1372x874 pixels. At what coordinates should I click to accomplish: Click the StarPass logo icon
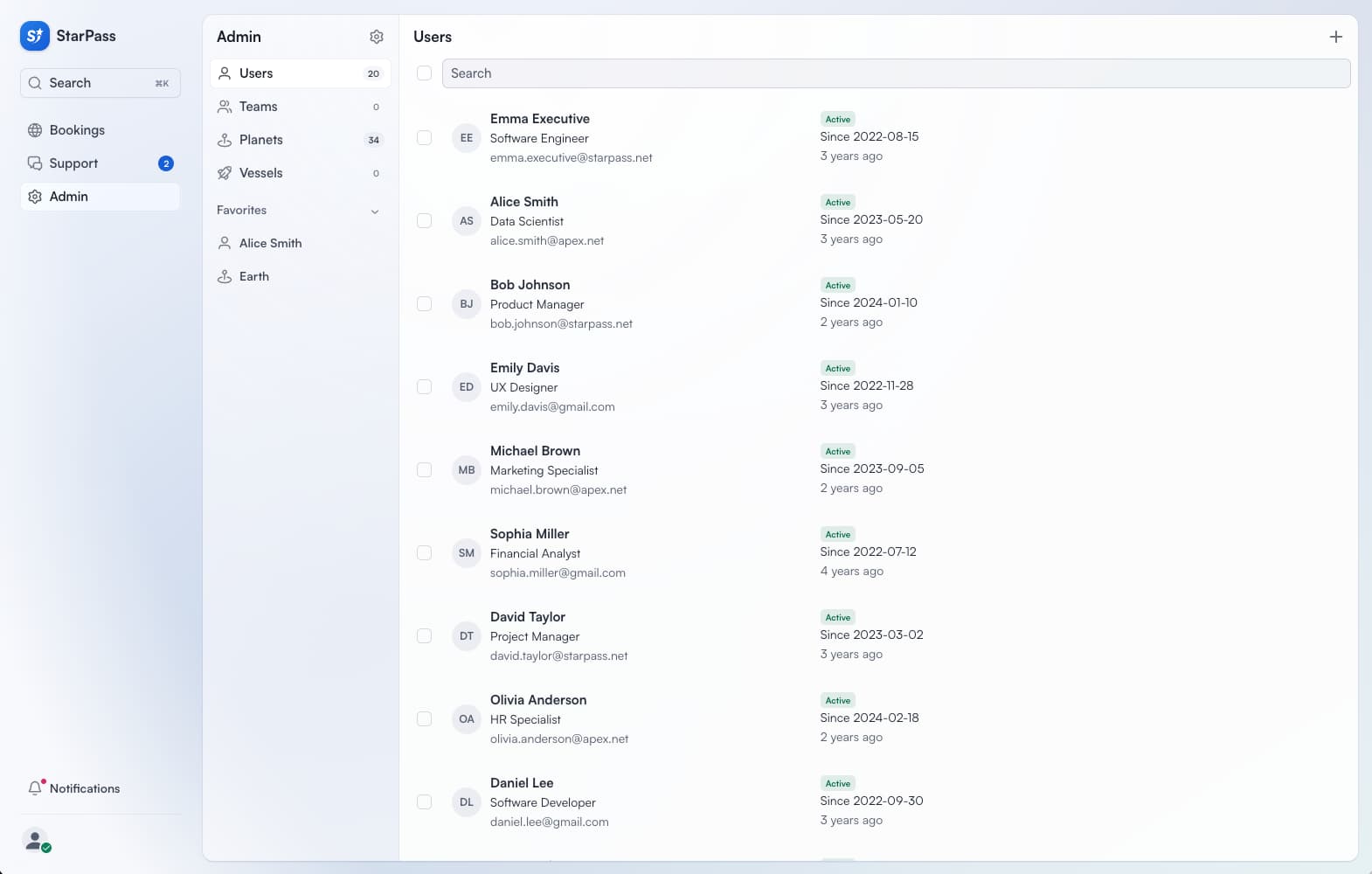pyautogui.click(x=35, y=36)
